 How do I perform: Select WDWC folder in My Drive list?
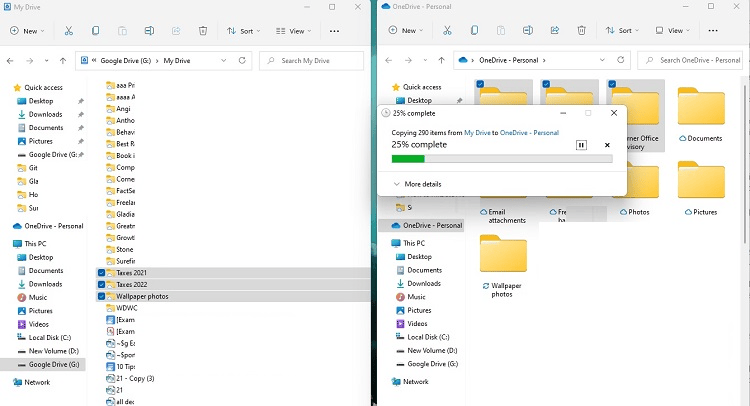coord(121,308)
